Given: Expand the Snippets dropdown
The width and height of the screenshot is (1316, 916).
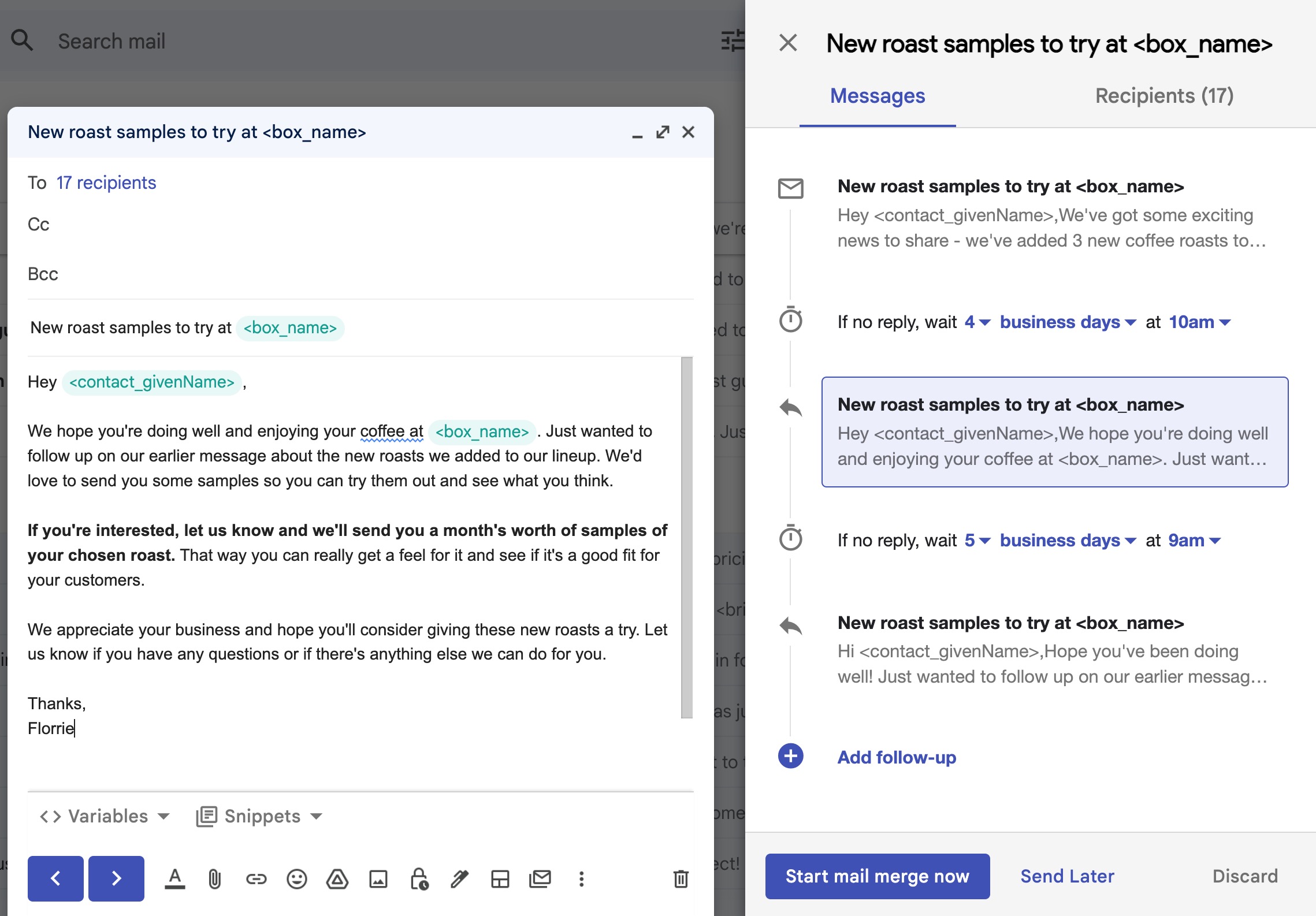Looking at the screenshot, I should [x=259, y=816].
